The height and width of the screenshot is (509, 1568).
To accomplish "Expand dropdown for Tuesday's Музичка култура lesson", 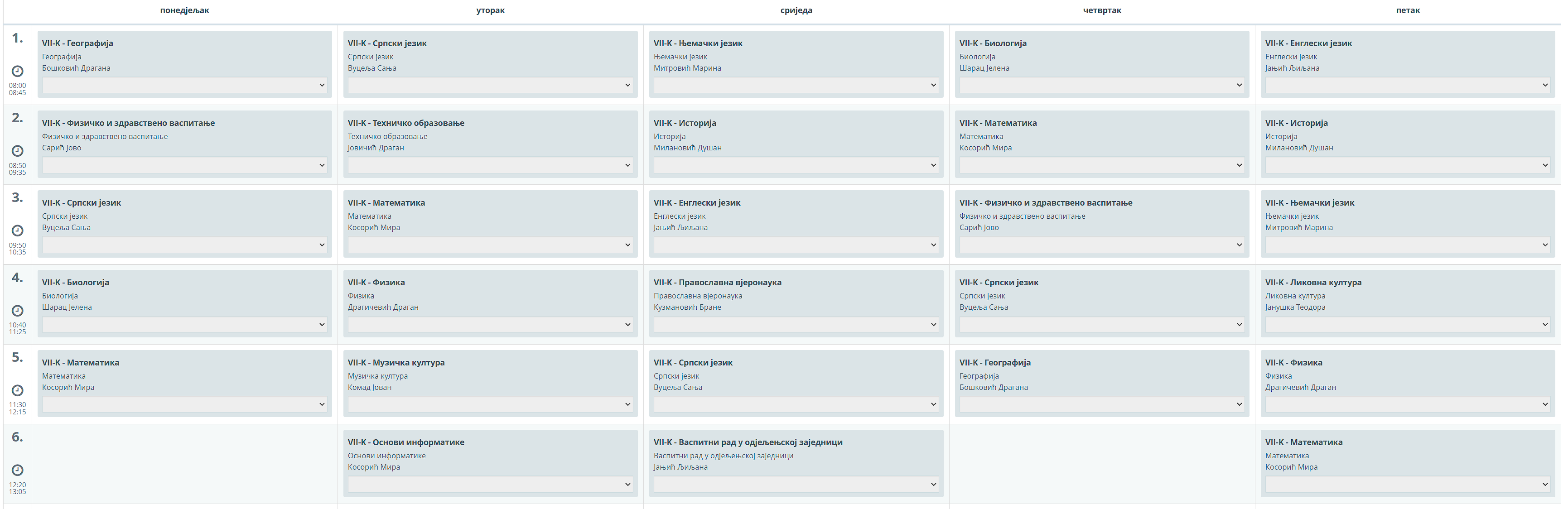I will [490, 404].
